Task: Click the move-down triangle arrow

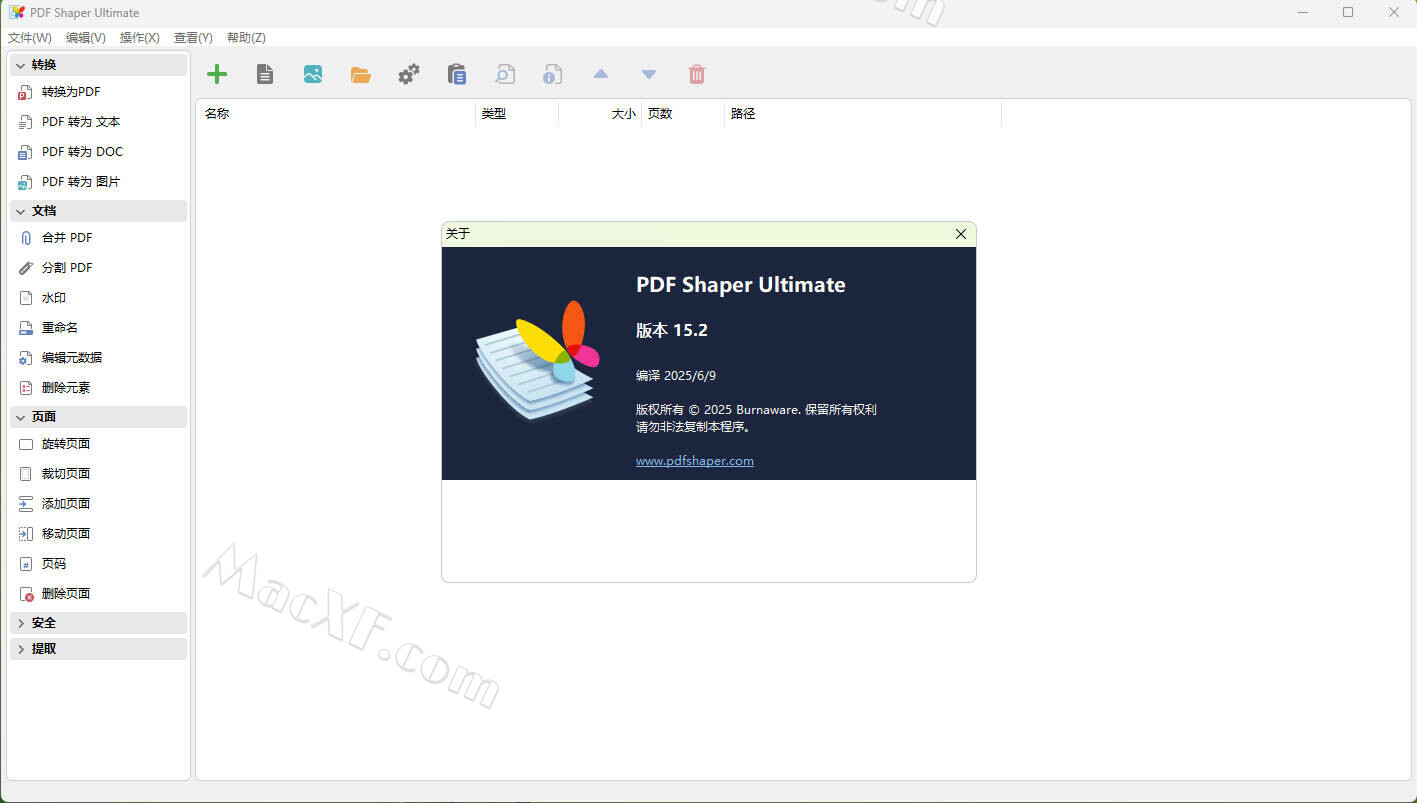Action: [x=649, y=74]
